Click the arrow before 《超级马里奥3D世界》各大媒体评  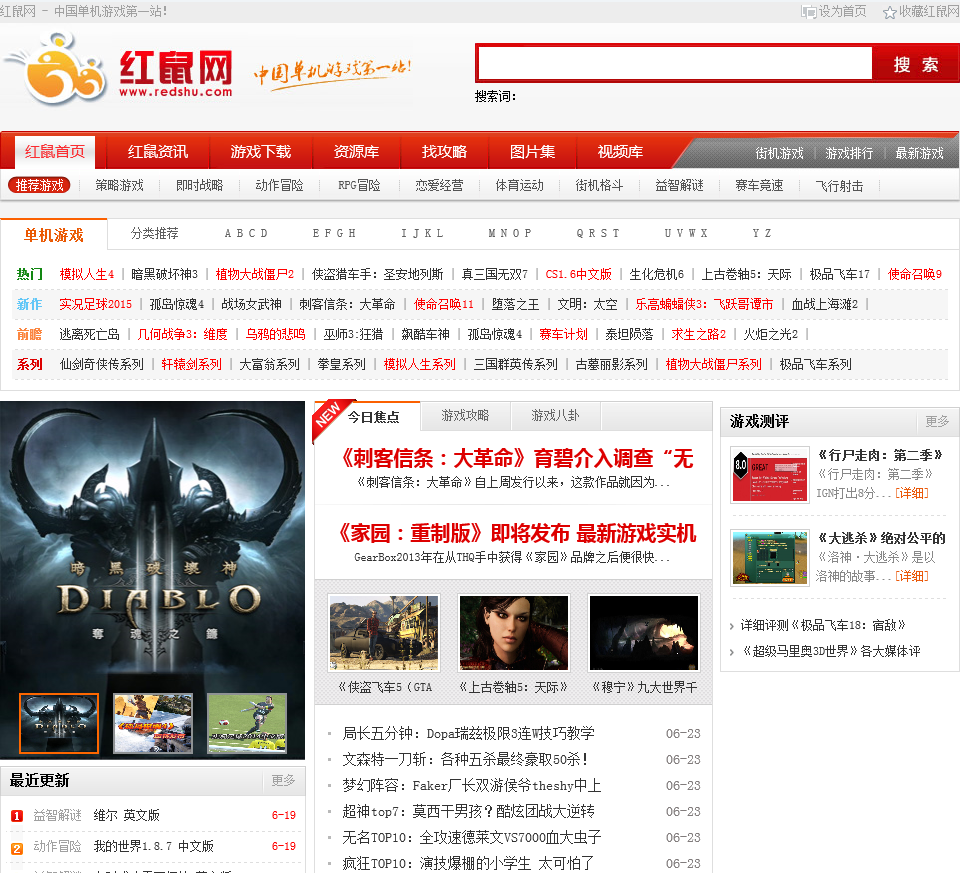(732, 652)
